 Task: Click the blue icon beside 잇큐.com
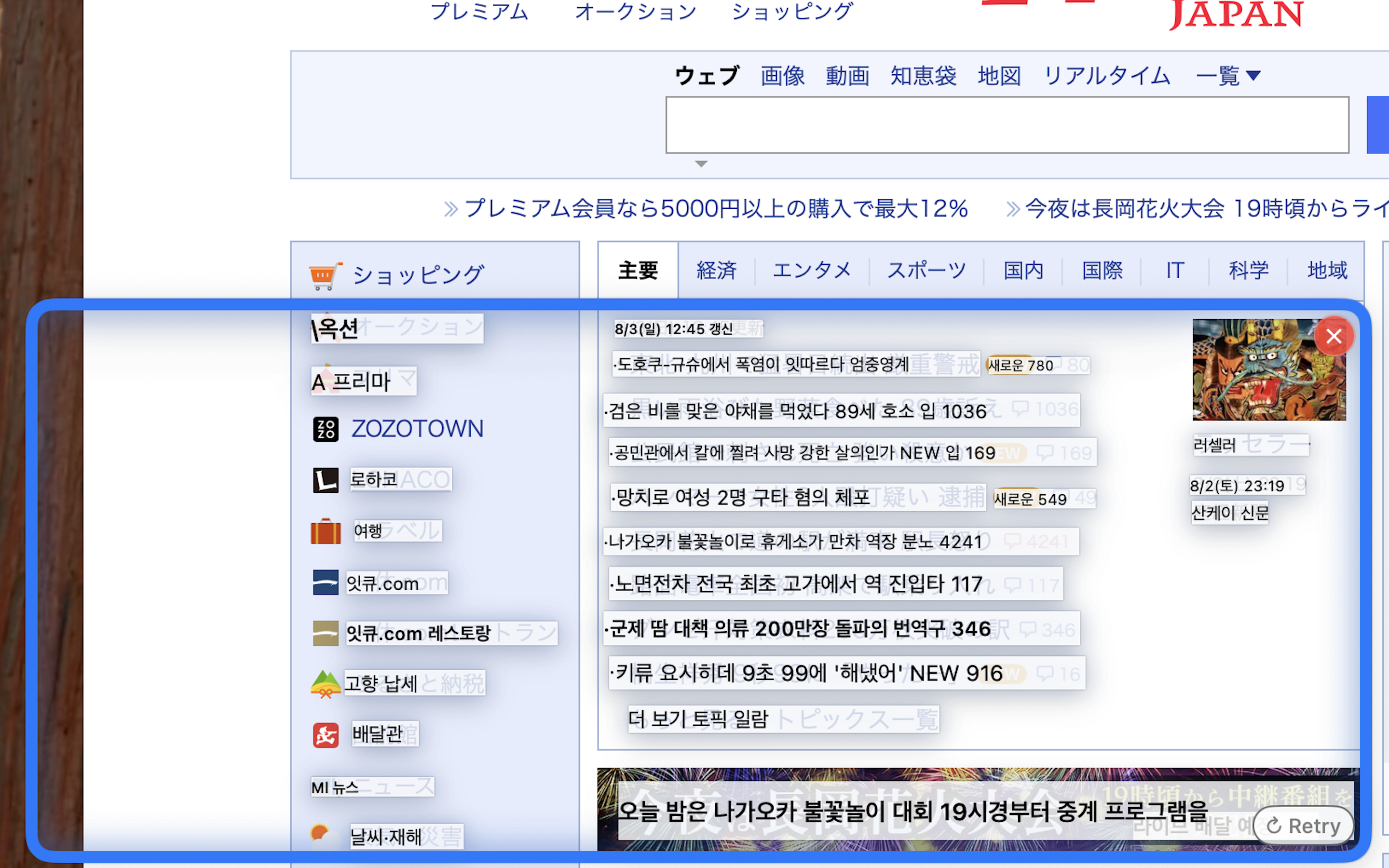coord(326,582)
